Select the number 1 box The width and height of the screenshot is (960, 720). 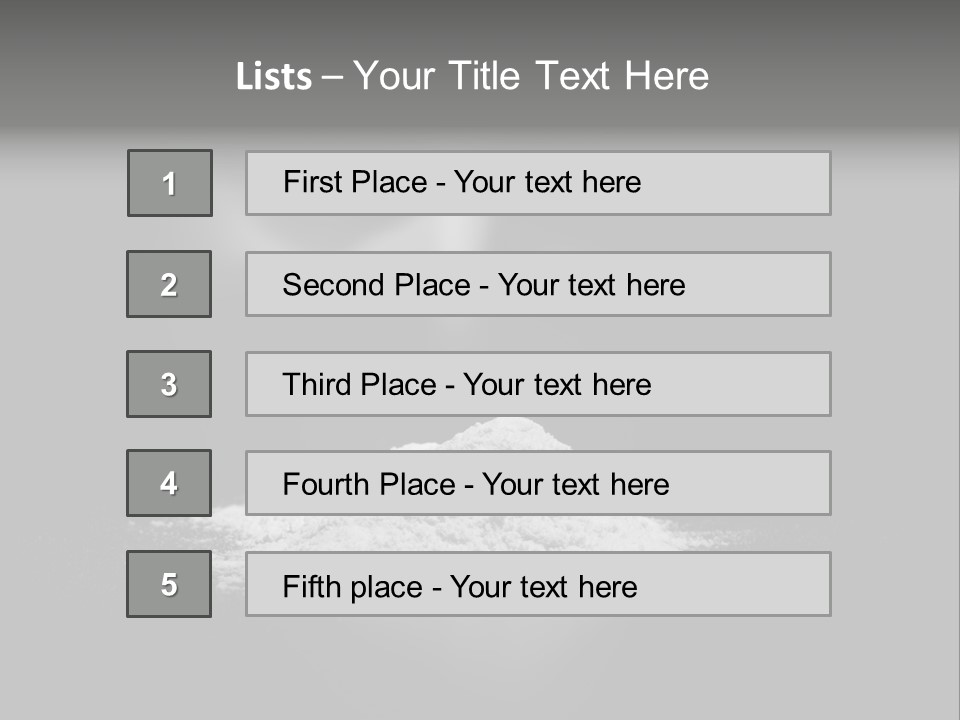pyautogui.click(x=170, y=183)
